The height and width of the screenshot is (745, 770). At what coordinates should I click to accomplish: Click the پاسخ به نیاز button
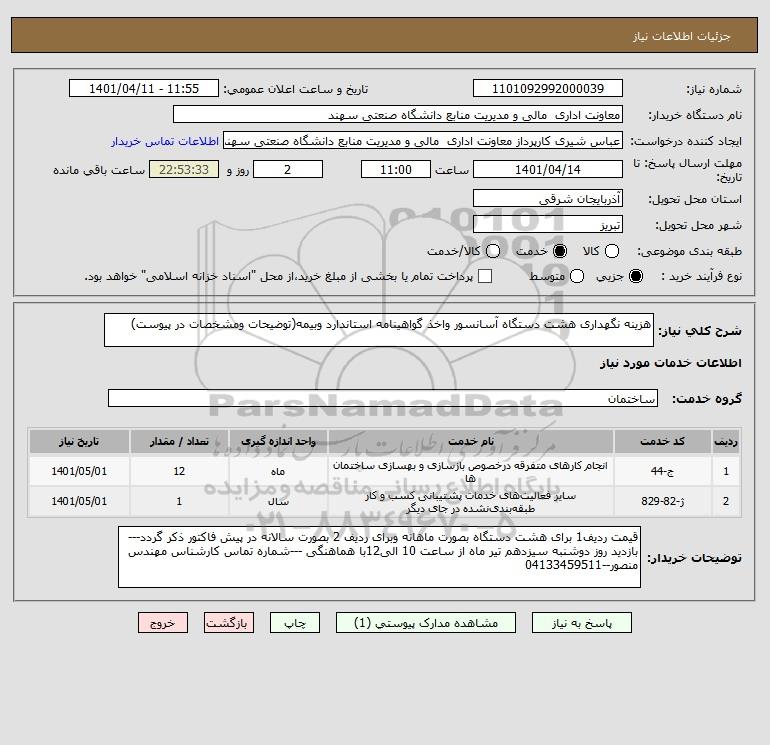pyautogui.click(x=581, y=623)
